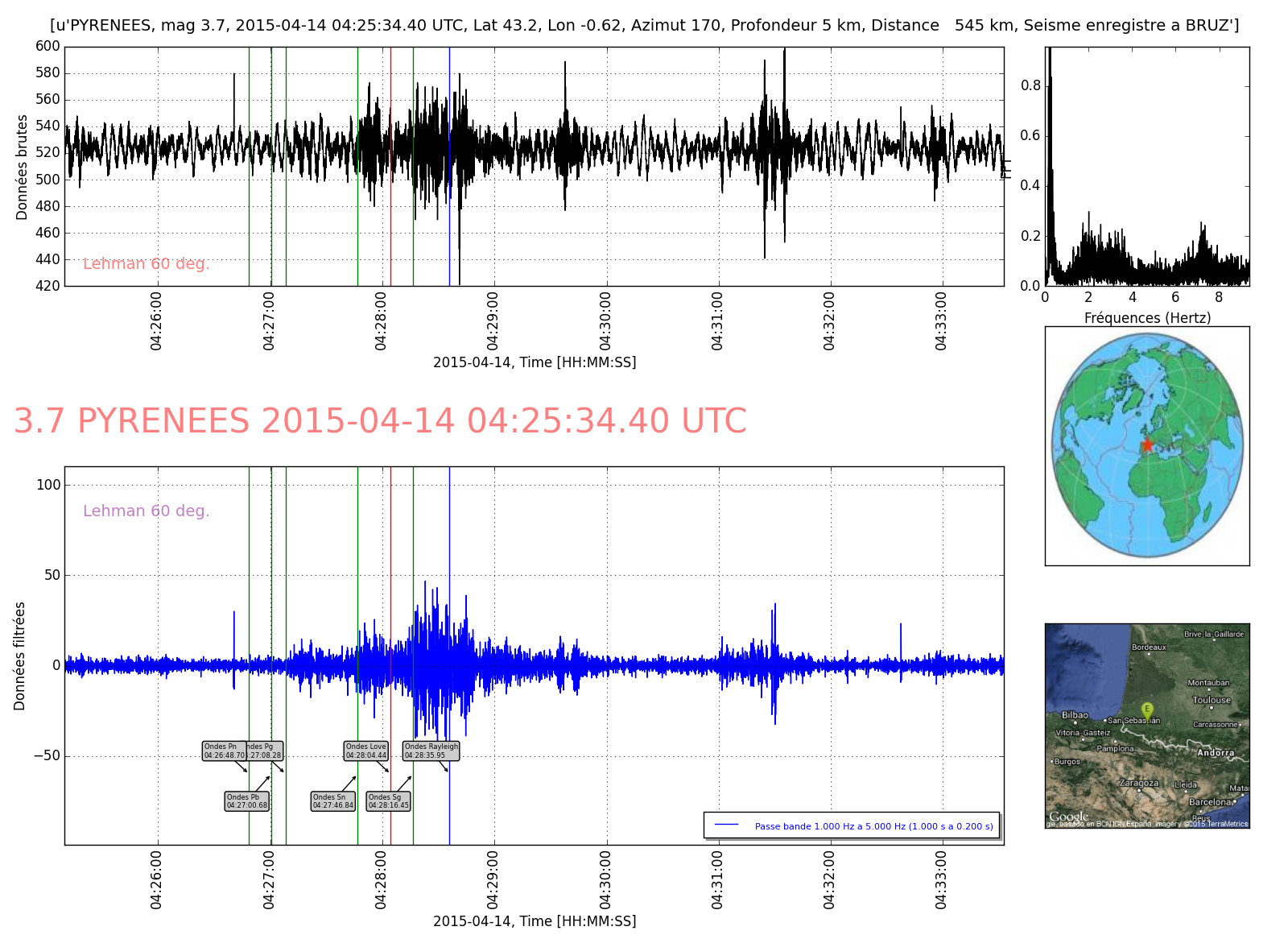This screenshot has width=1288, height=939.
Task: Click the Fréquences (Hertz) axis label
Action: [x=1147, y=318]
